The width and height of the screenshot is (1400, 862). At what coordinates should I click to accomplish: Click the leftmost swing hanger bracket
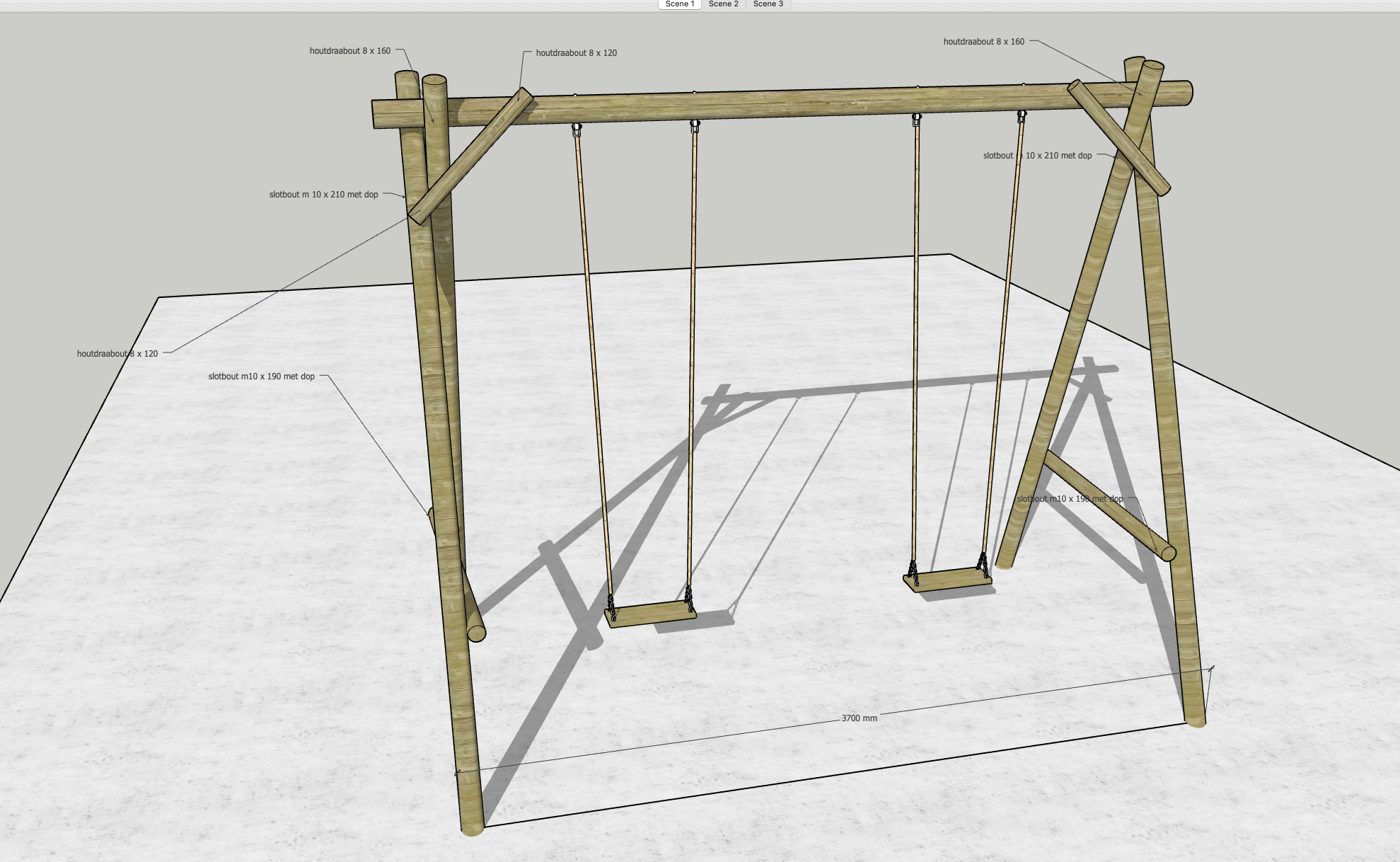577,130
